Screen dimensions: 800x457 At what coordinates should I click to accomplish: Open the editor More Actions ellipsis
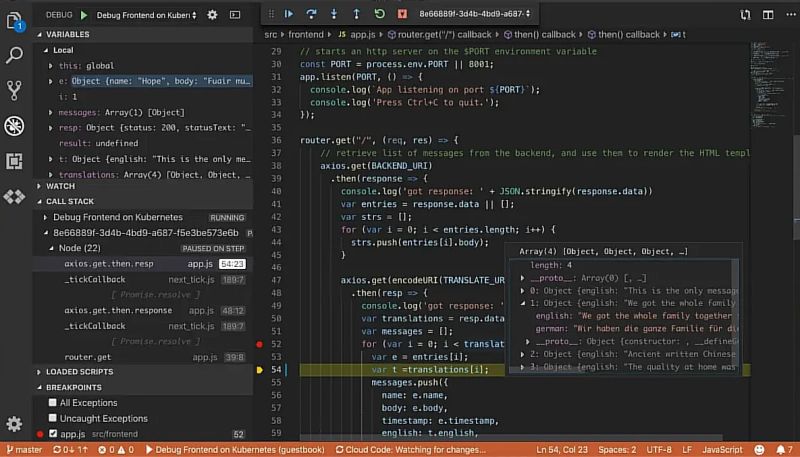[790, 15]
